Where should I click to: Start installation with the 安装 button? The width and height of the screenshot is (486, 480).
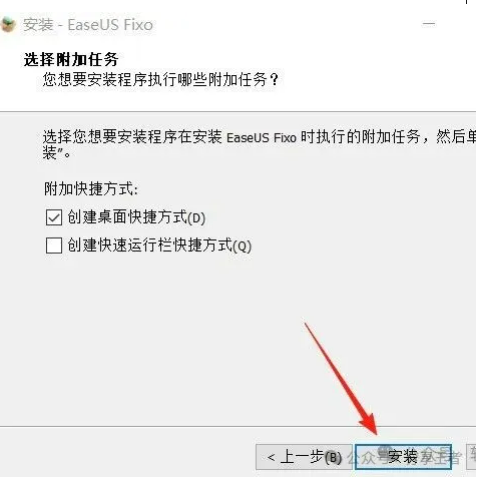[403, 457]
